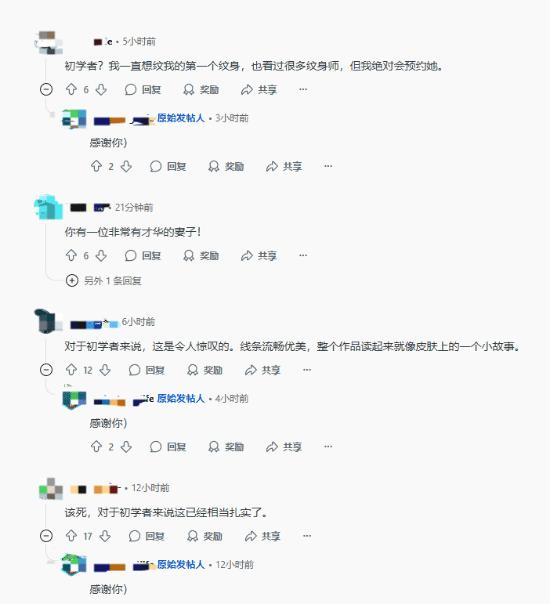The image size is (550, 604).
Task: Downvote the comment with 17 votes
Action: click(x=105, y=536)
